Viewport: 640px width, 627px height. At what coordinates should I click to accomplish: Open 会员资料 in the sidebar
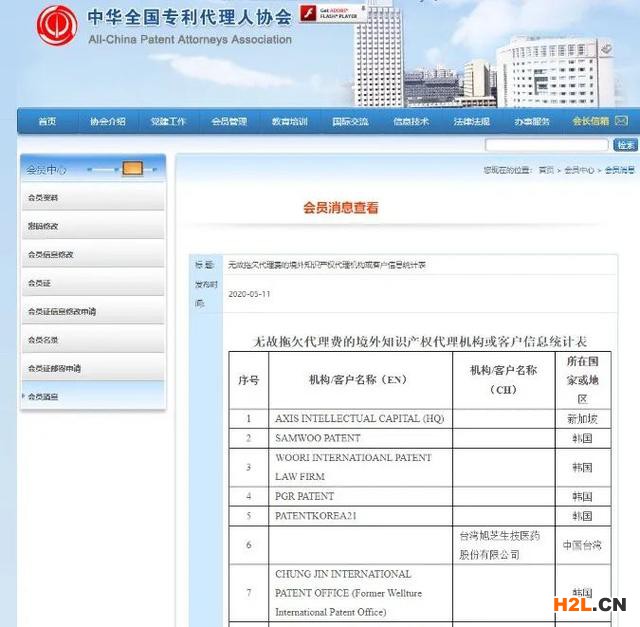tap(44, 198)
